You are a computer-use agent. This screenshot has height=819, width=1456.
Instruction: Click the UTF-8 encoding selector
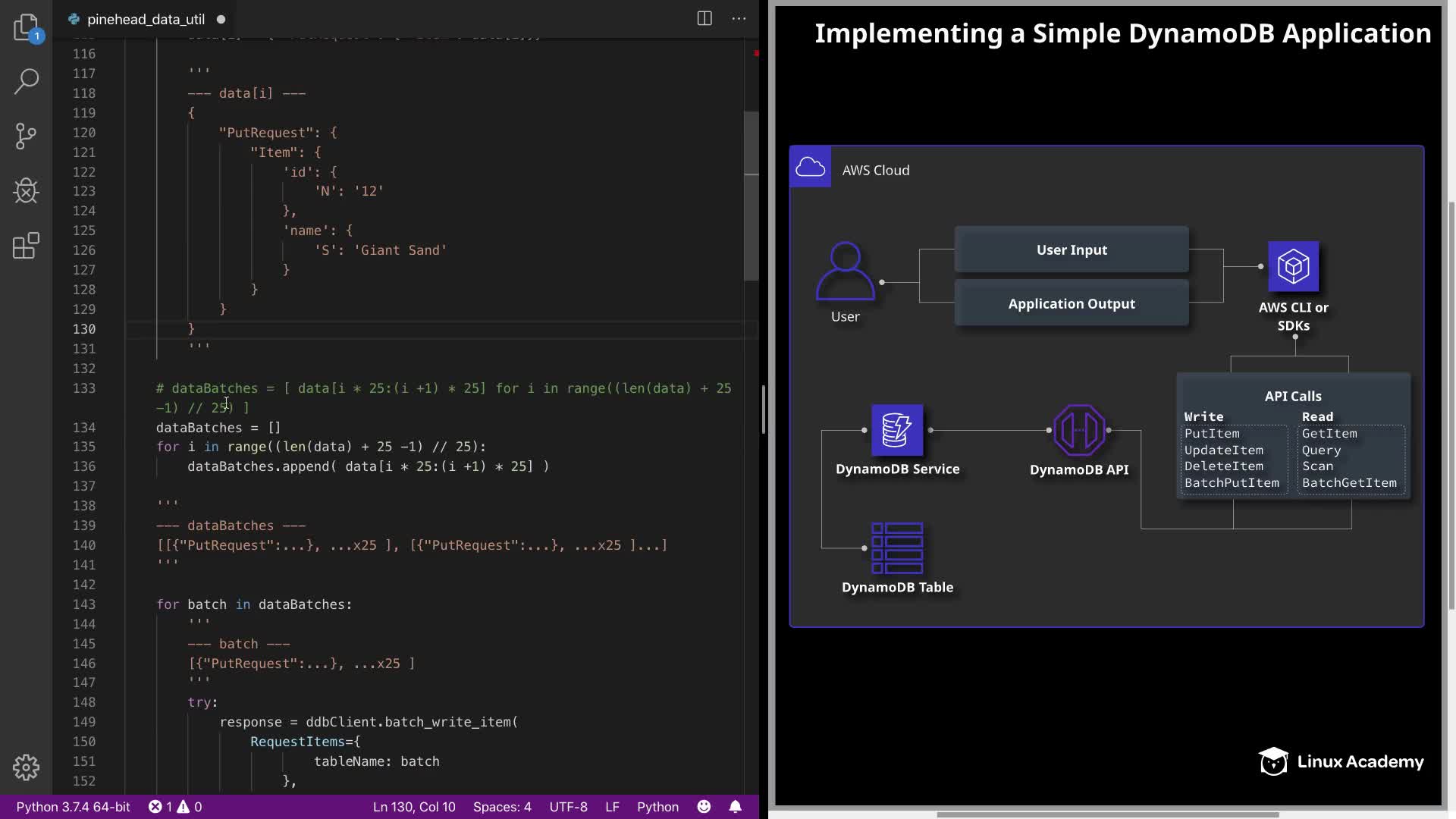click(568, 807)
